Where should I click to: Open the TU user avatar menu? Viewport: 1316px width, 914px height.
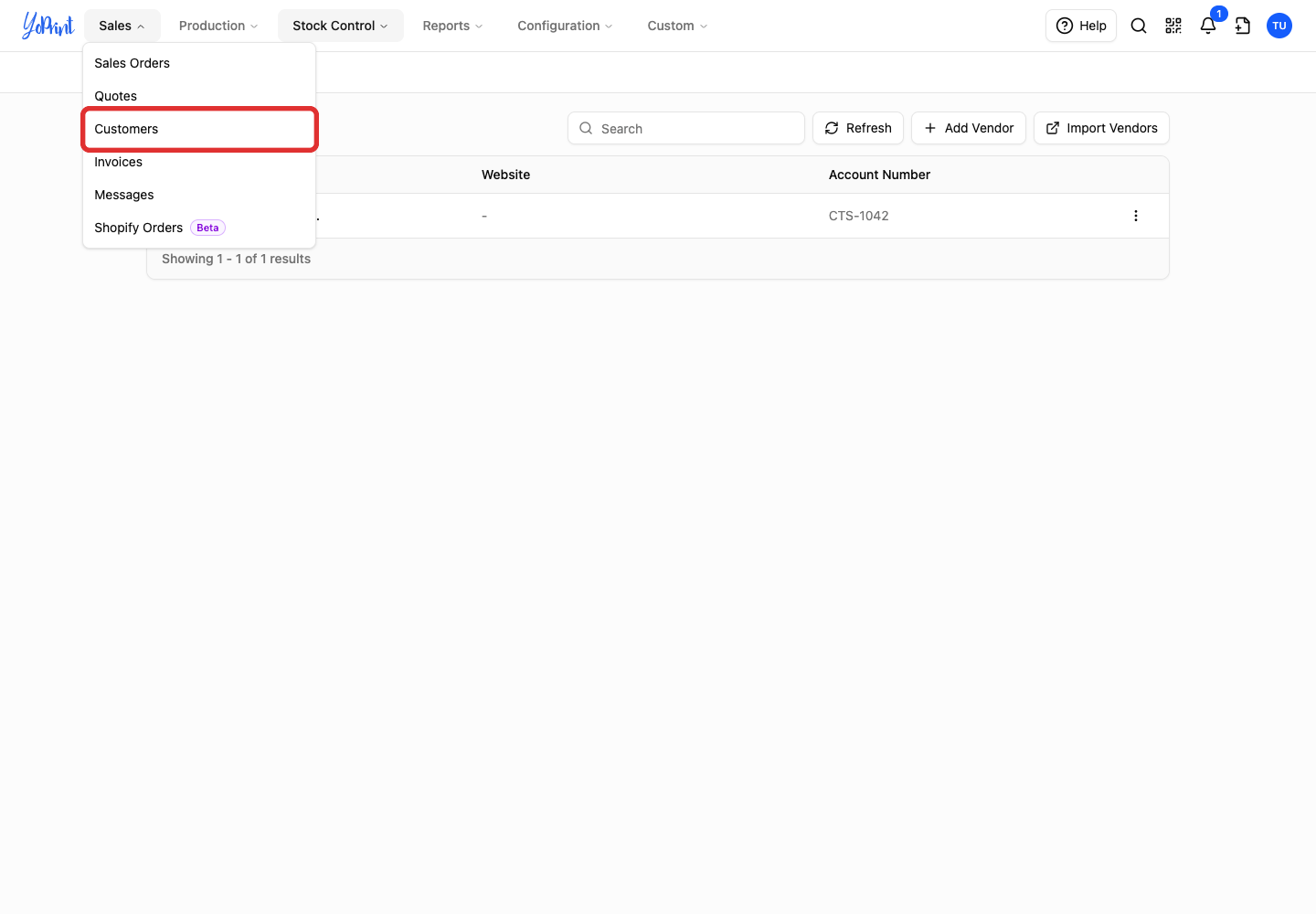click(x=1279, y=26)
